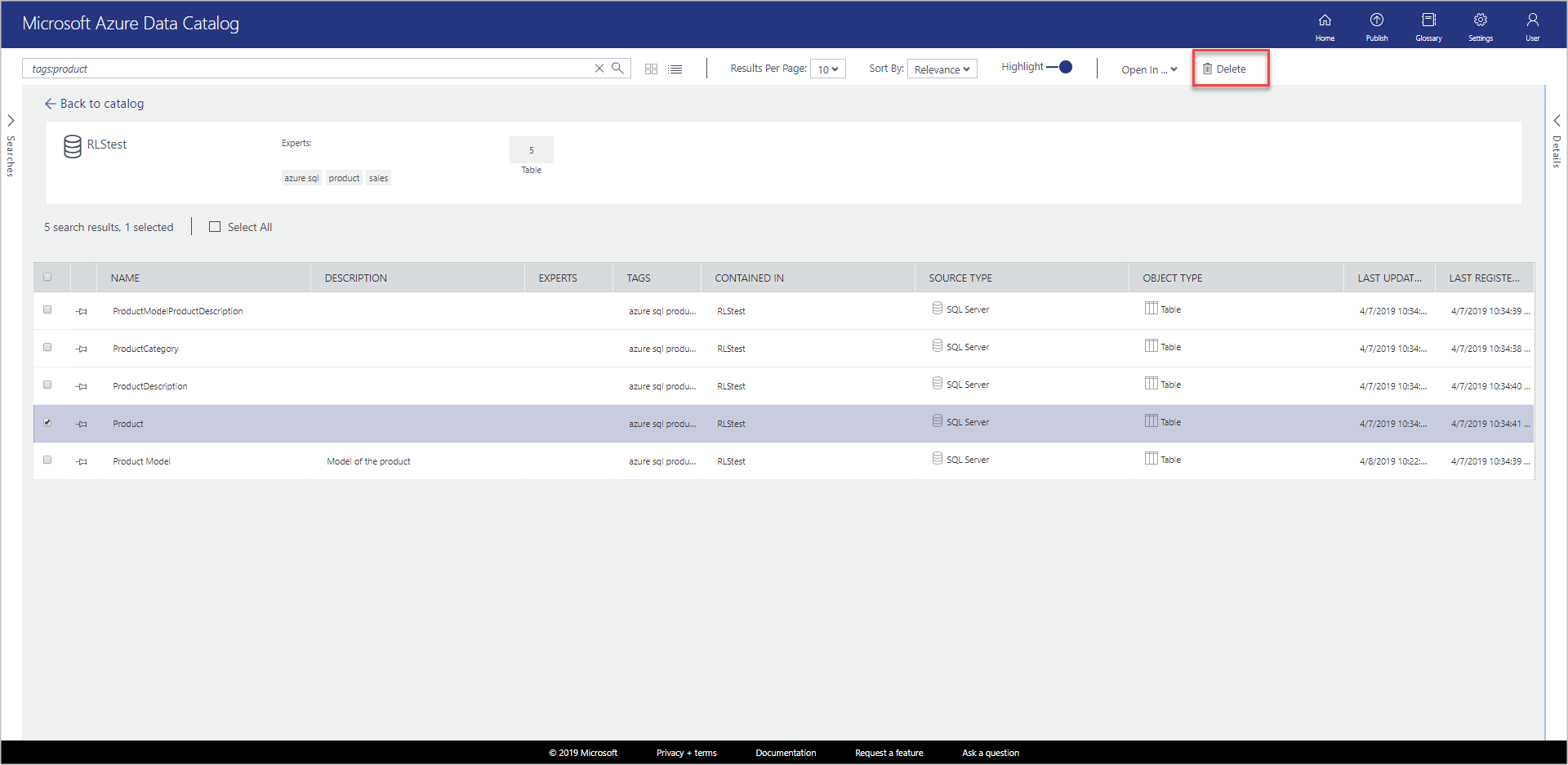Open Privacy + terms link
Viewport: 1568px width, 765px height.
(x=686, y=753)
